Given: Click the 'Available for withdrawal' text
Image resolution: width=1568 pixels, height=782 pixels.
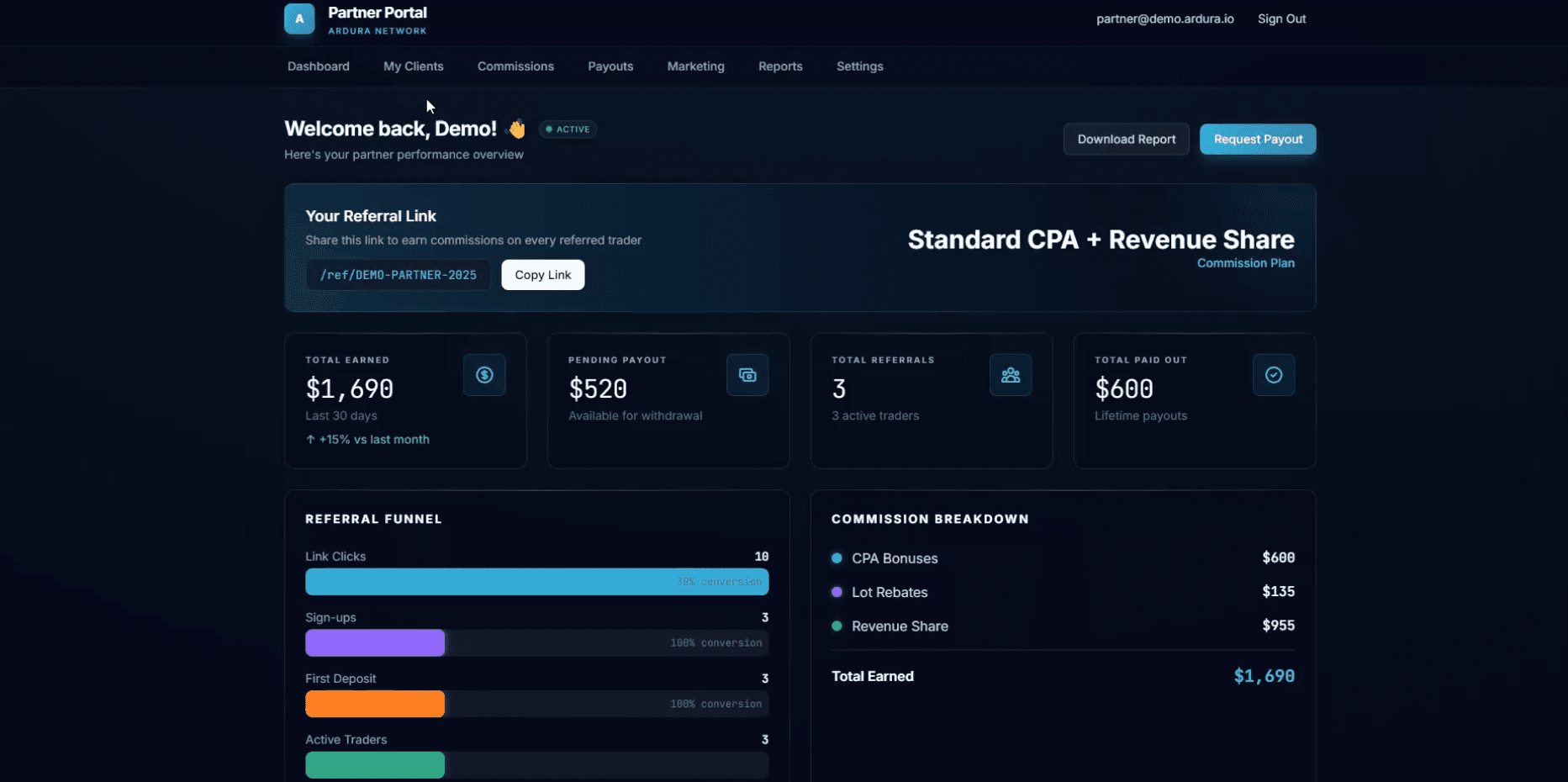Looking at the screenshot, I should point(636,415).
